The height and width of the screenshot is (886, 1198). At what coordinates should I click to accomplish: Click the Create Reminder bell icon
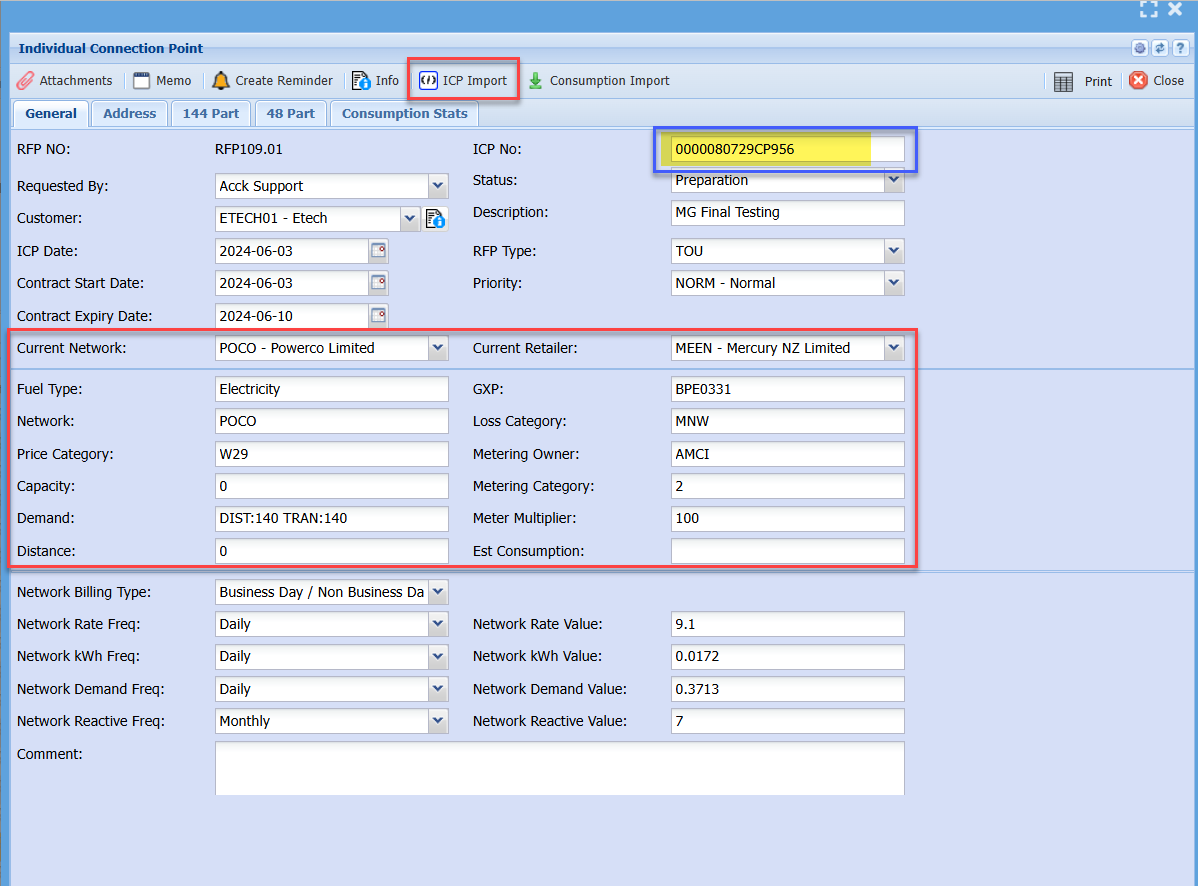point(220,81)
